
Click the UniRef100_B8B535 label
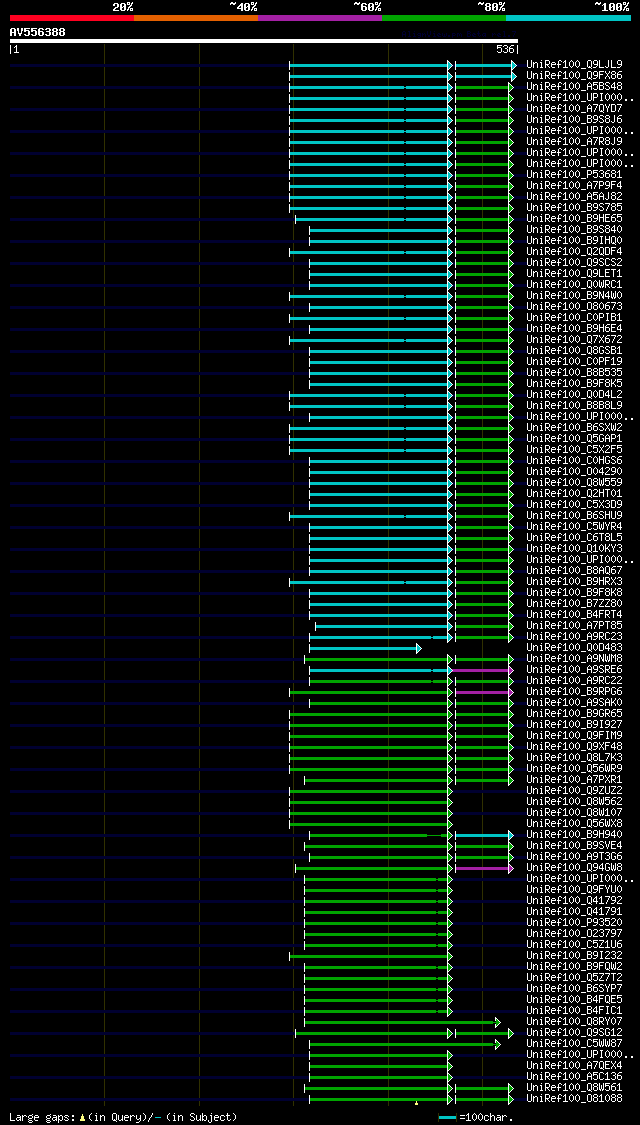574,372
